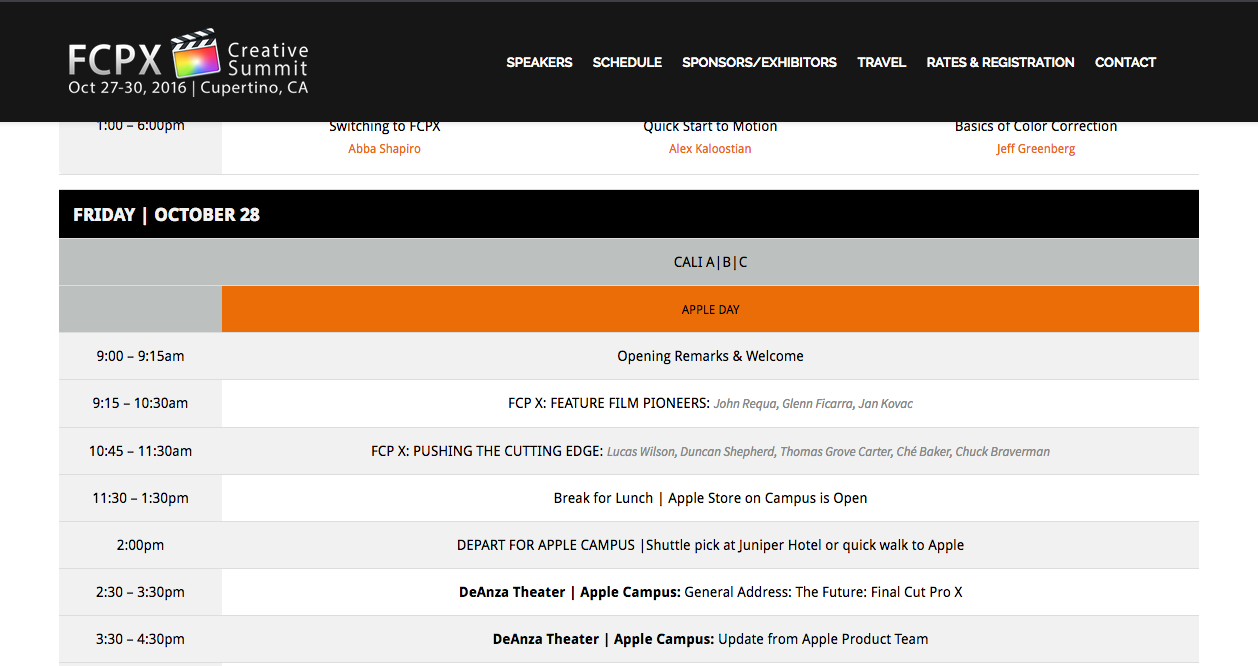Select the TRAVEL navigation link
1258x666 pixels.
click(x=881, y=62)
